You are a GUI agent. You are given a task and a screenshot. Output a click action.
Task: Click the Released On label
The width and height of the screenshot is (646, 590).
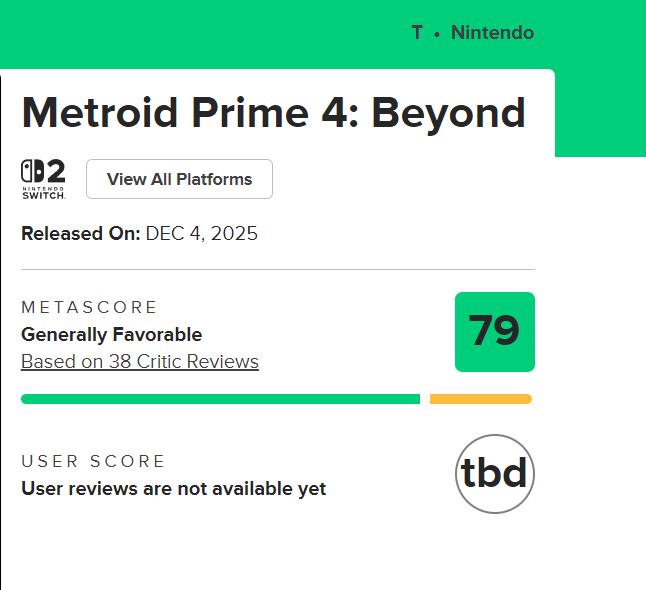click(x=80, y=234)
